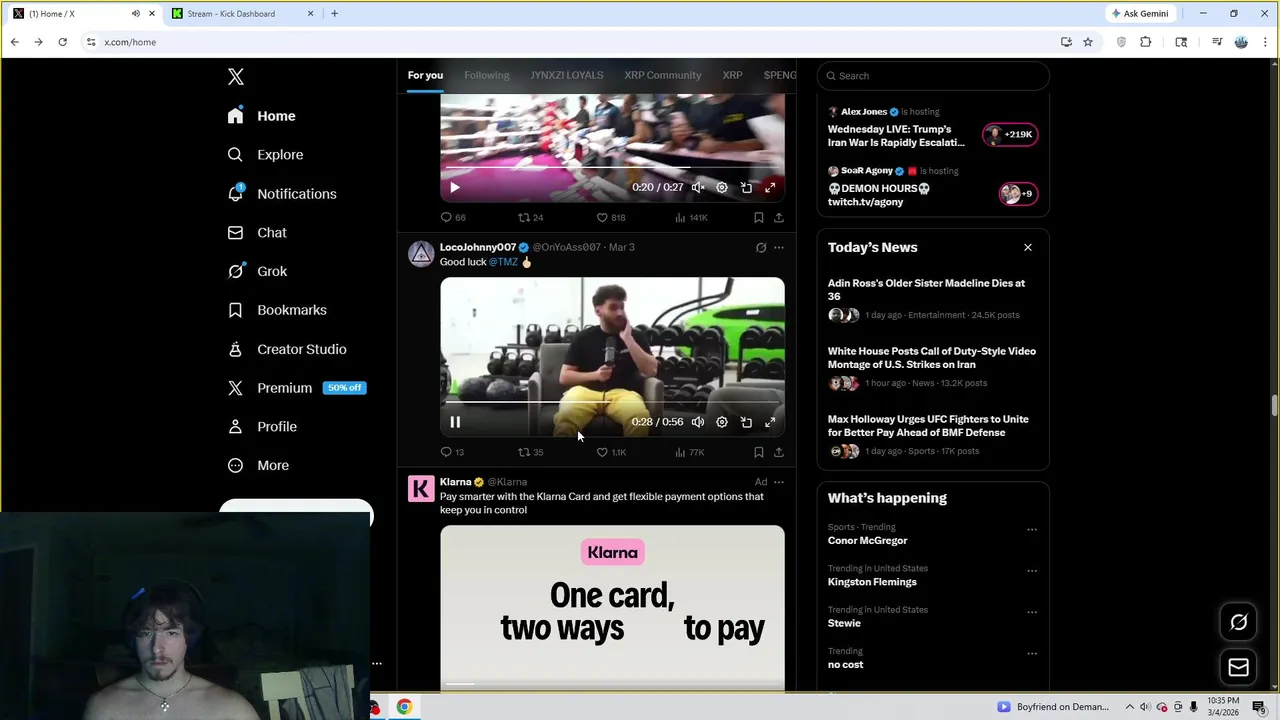Play the top video at 0:20
The width and height of the screenshot is (1280, 720).
point(455,187)
